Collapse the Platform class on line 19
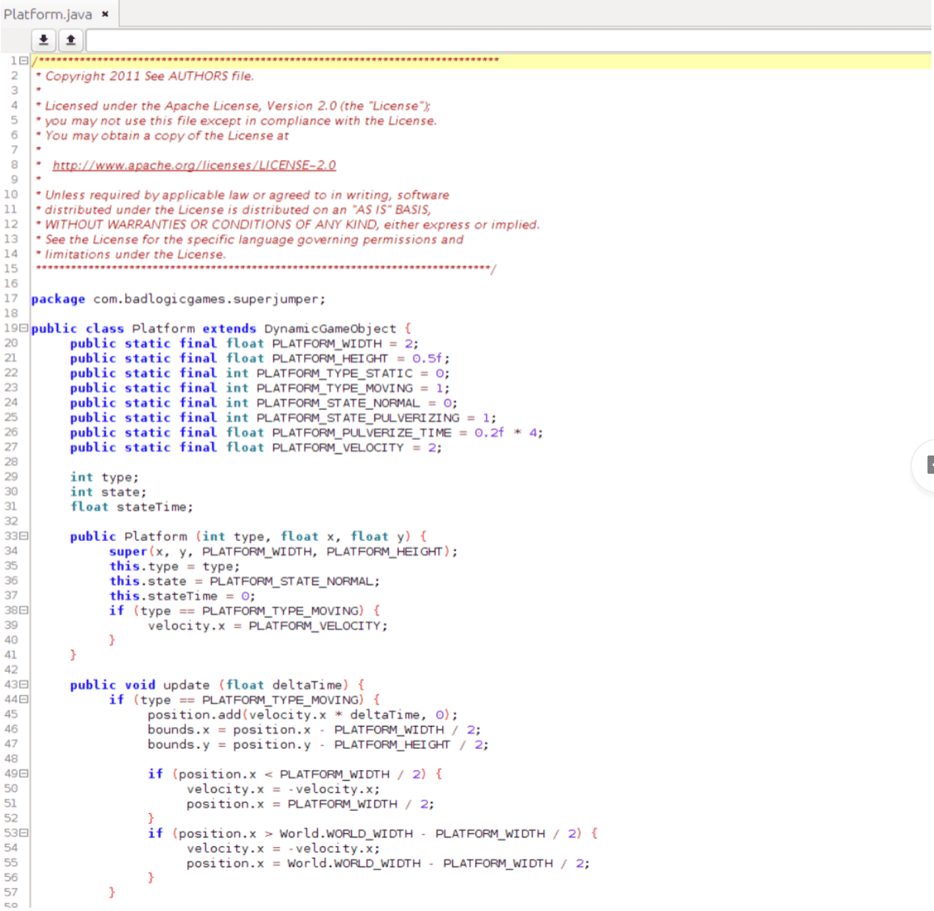Image resolution: width=934 pixels, height=911 pixels. 22,328
